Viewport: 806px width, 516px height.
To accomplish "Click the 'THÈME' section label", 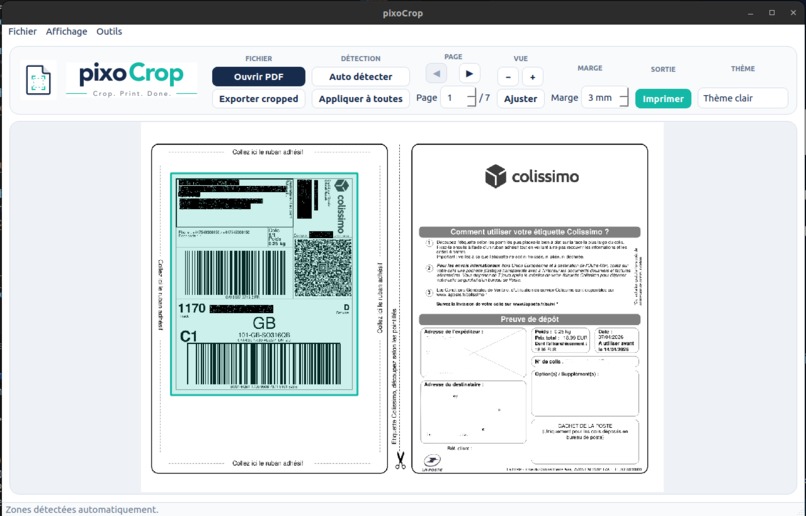I will click(x=743, y=68).
